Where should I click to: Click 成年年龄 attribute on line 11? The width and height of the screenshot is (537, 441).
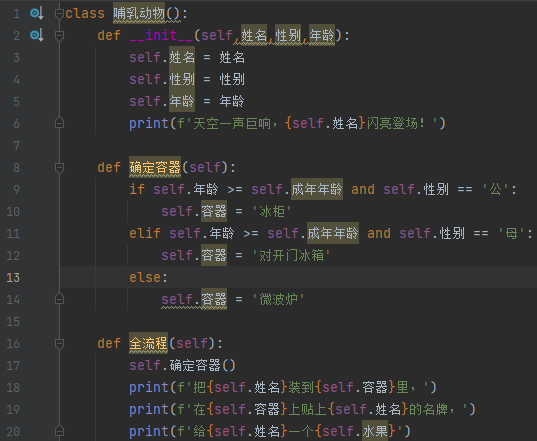333,234
